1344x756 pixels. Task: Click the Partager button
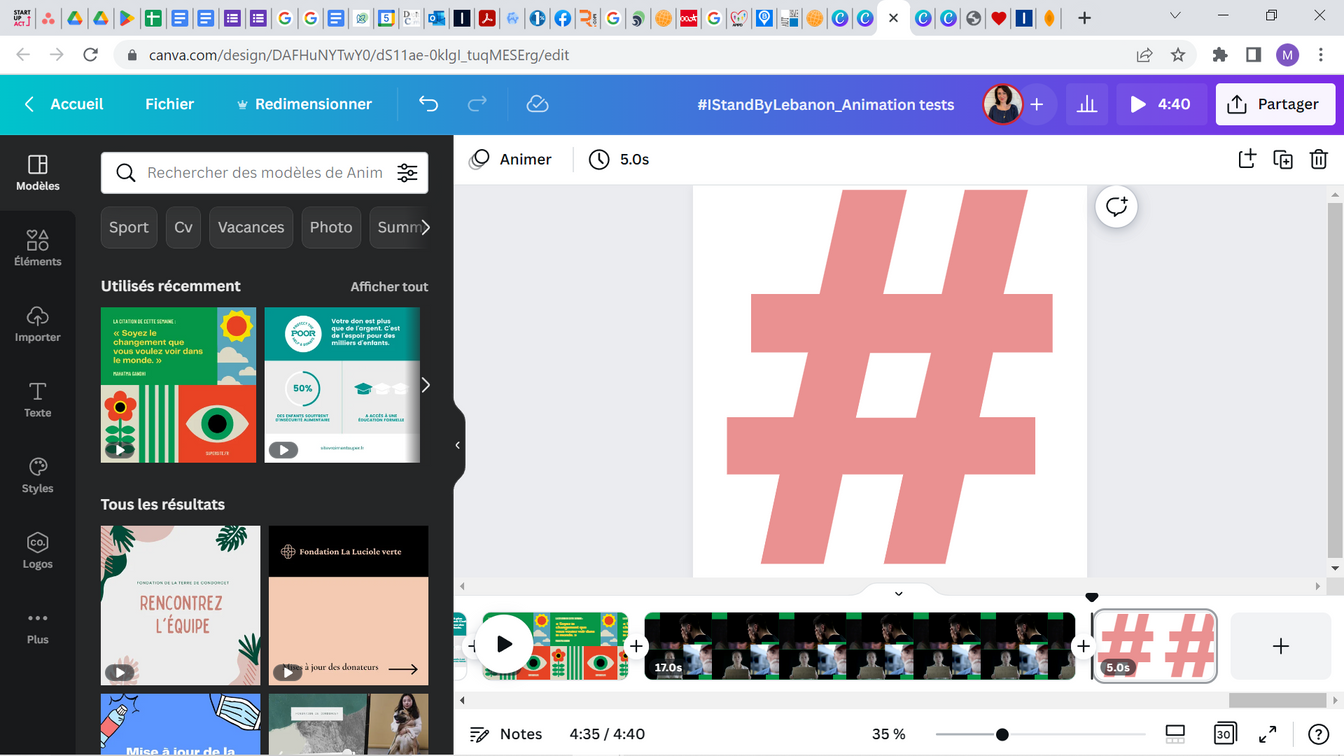click(1275, 104)
